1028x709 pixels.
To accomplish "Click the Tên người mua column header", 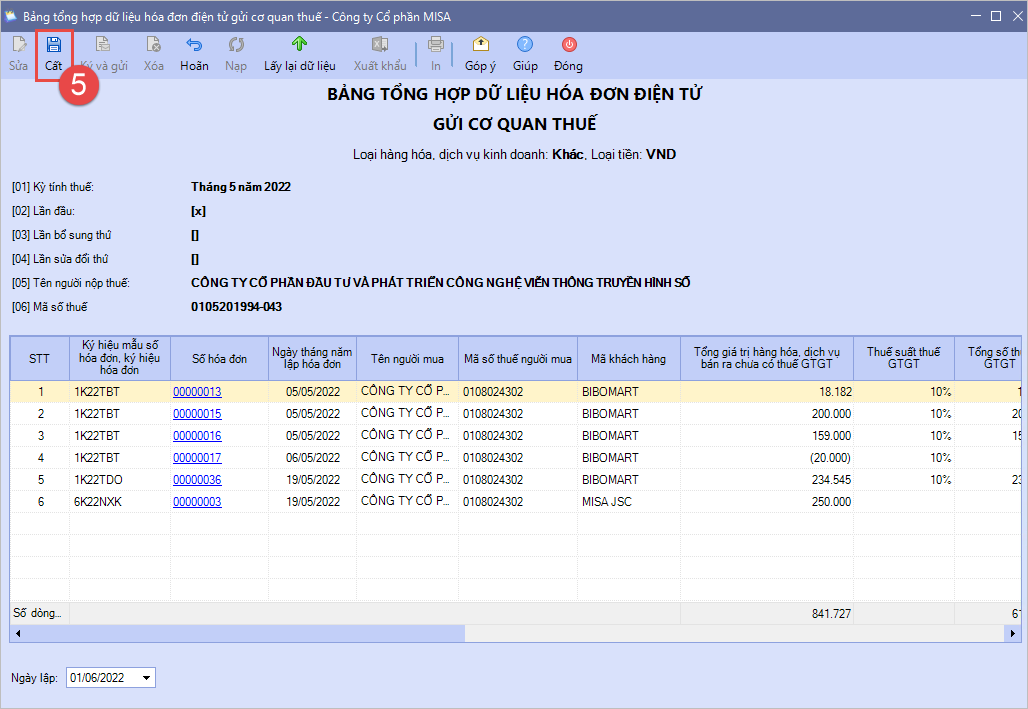I will 407,359.
